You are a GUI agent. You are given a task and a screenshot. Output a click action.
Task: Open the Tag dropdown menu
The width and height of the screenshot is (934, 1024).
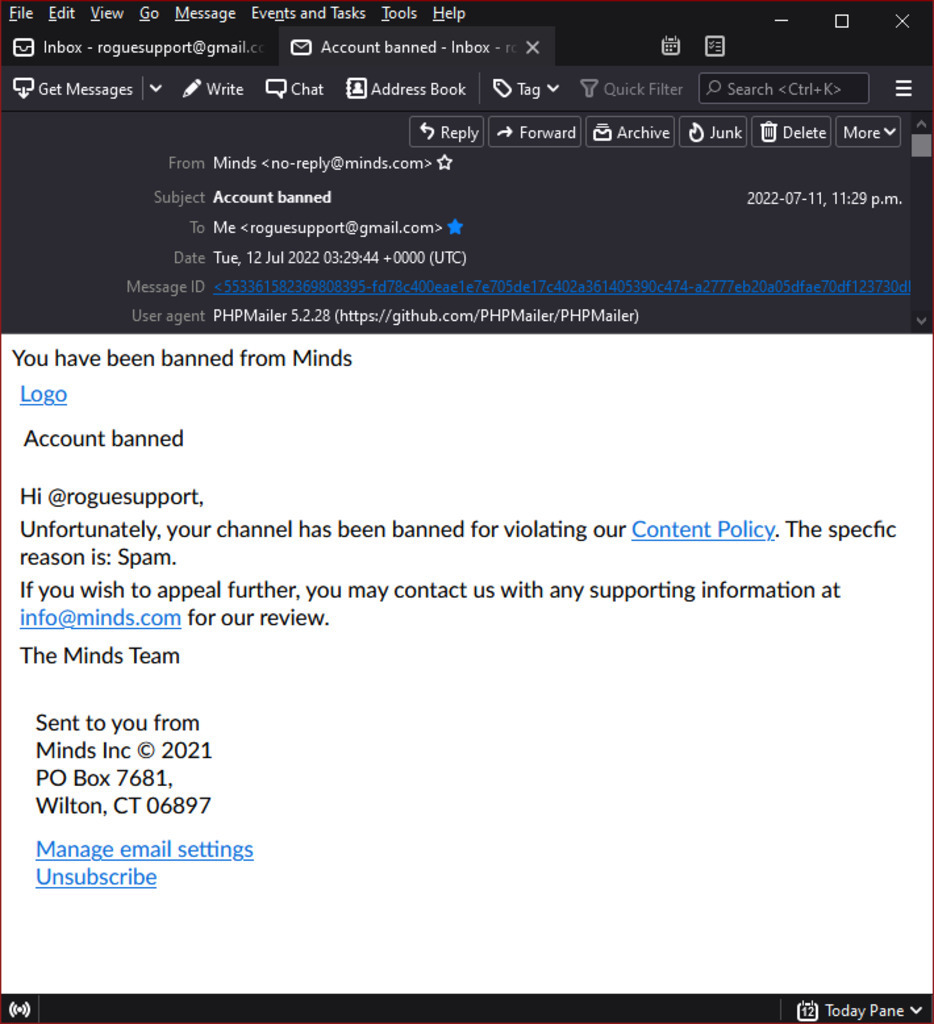(x=526, y=89)
